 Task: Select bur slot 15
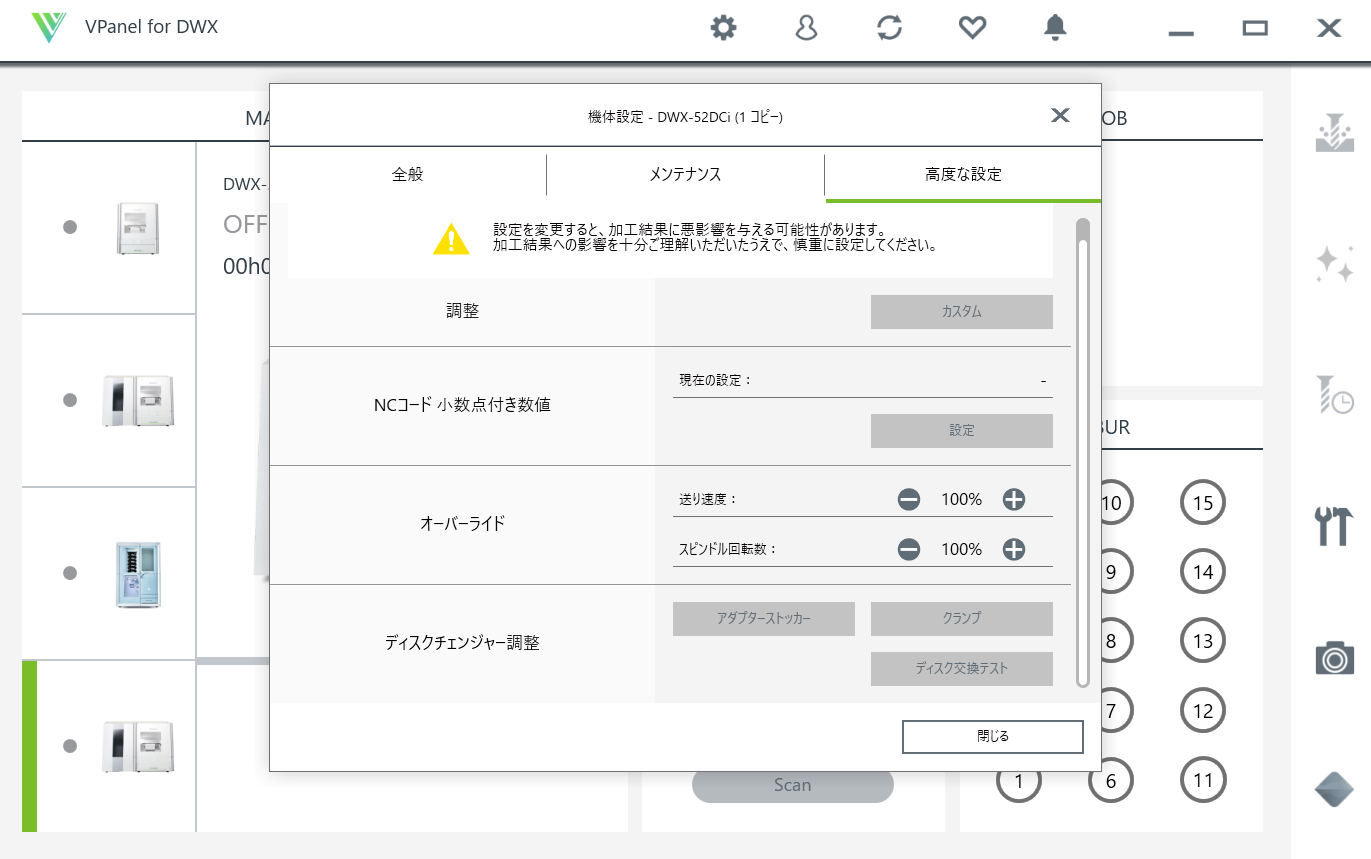1203,503
